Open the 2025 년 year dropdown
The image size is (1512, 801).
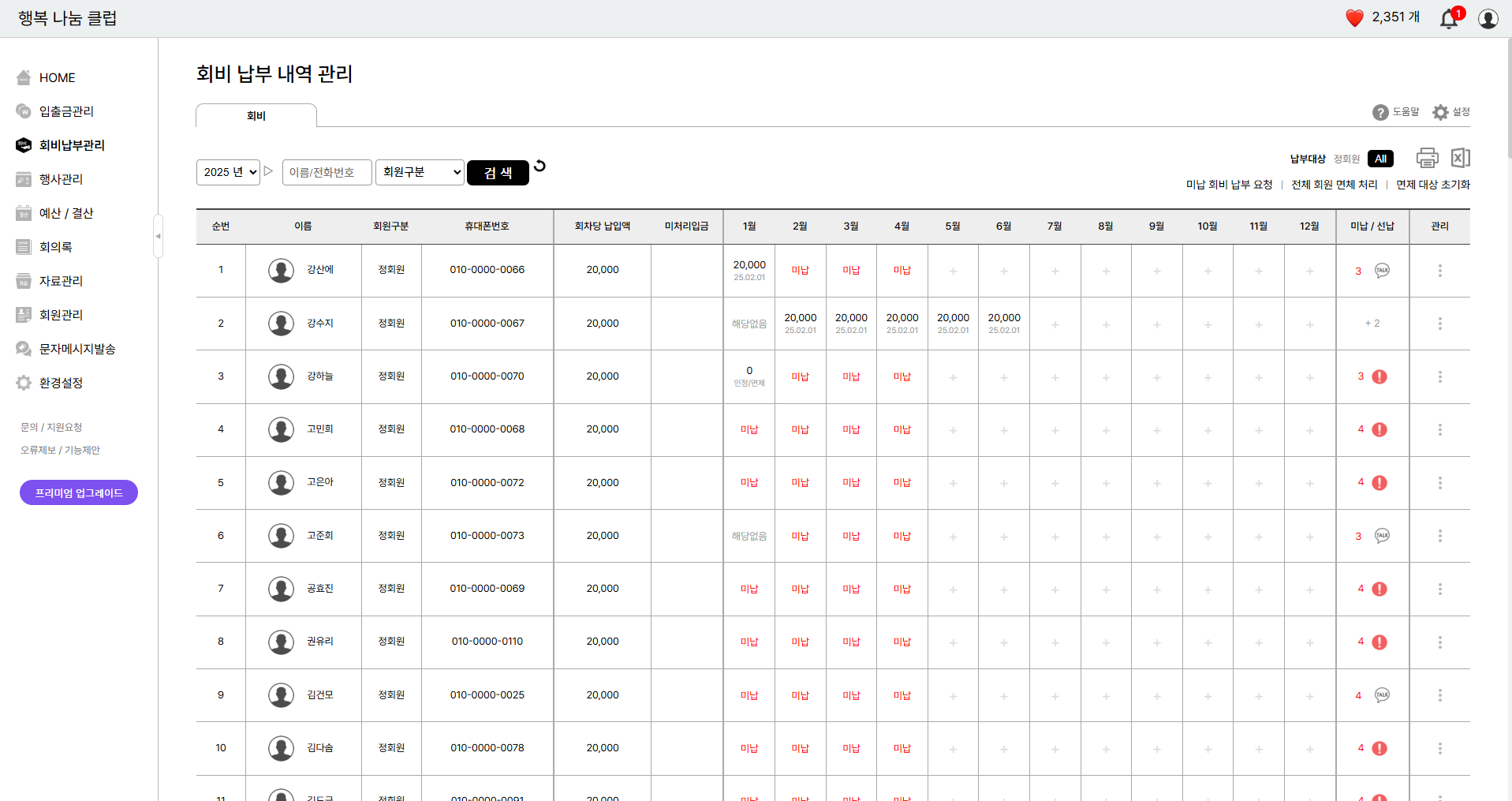[x=228, y=172]
